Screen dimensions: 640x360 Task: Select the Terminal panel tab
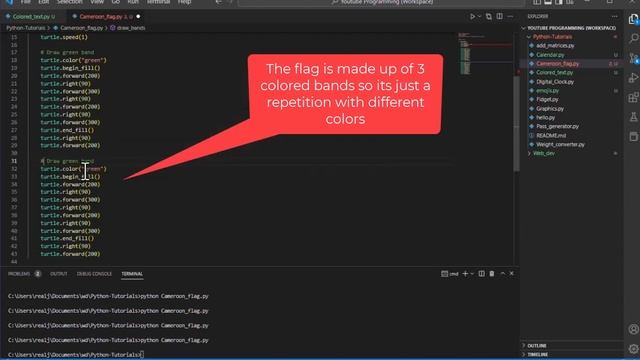tap(132, 274)
